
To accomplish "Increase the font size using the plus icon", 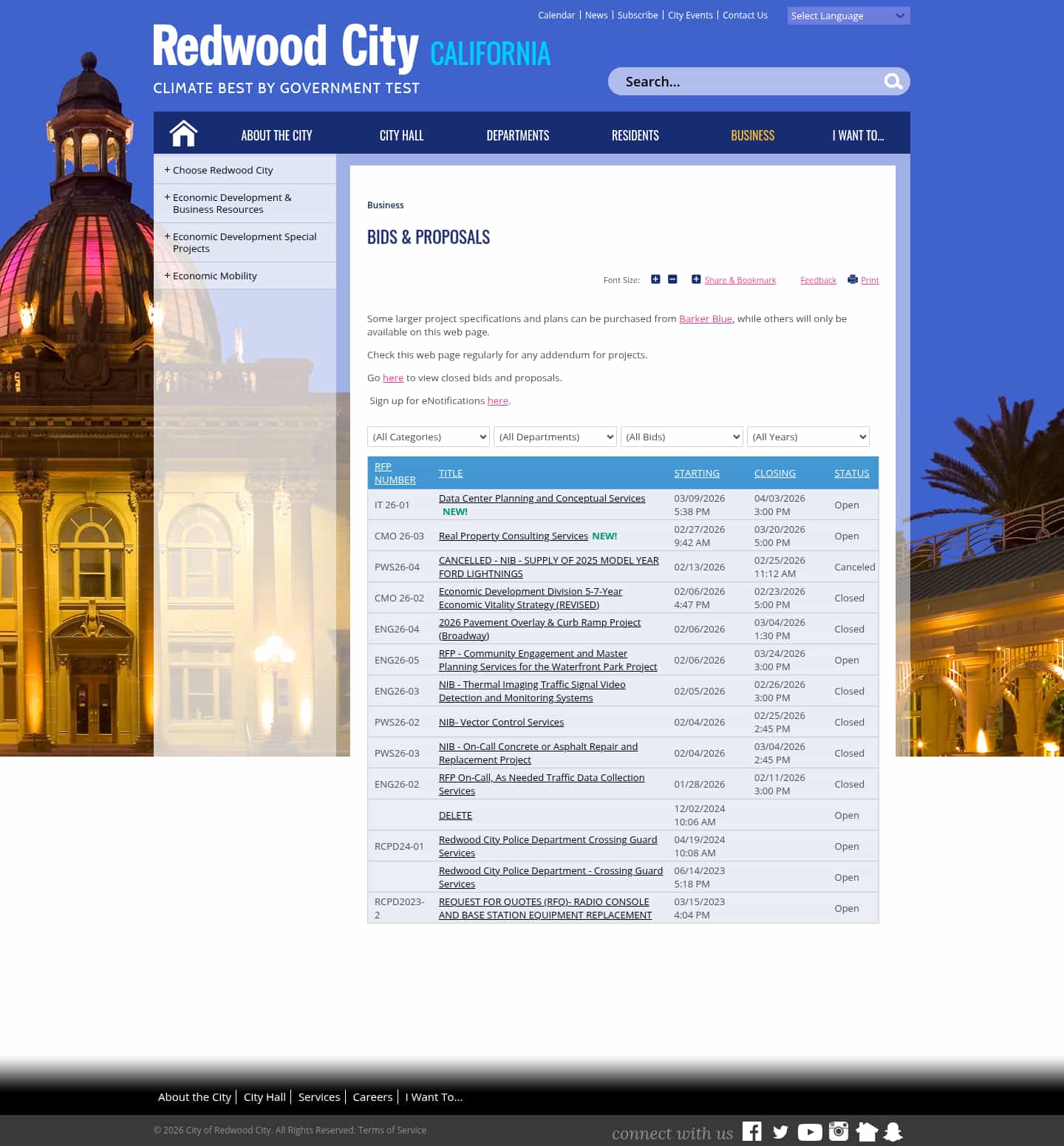I will coord(655,279).
